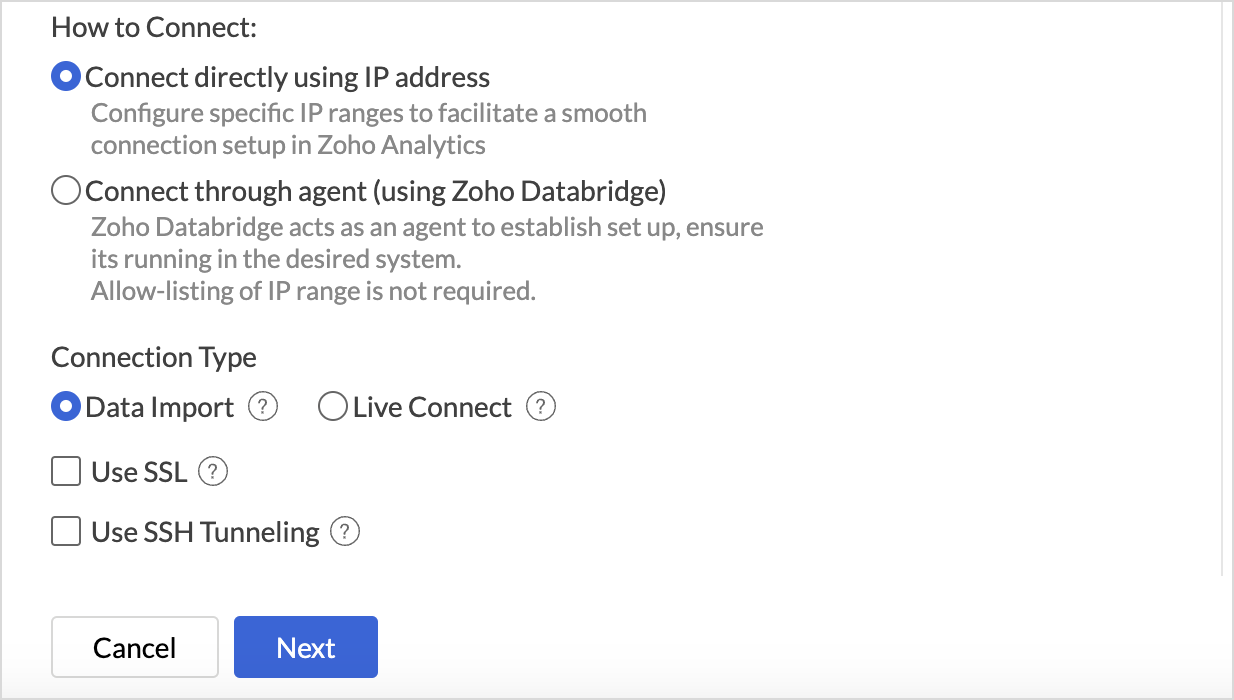1234x700 pixels.
Task: Click the "Data Import" label text
Action: click(160, 407)
